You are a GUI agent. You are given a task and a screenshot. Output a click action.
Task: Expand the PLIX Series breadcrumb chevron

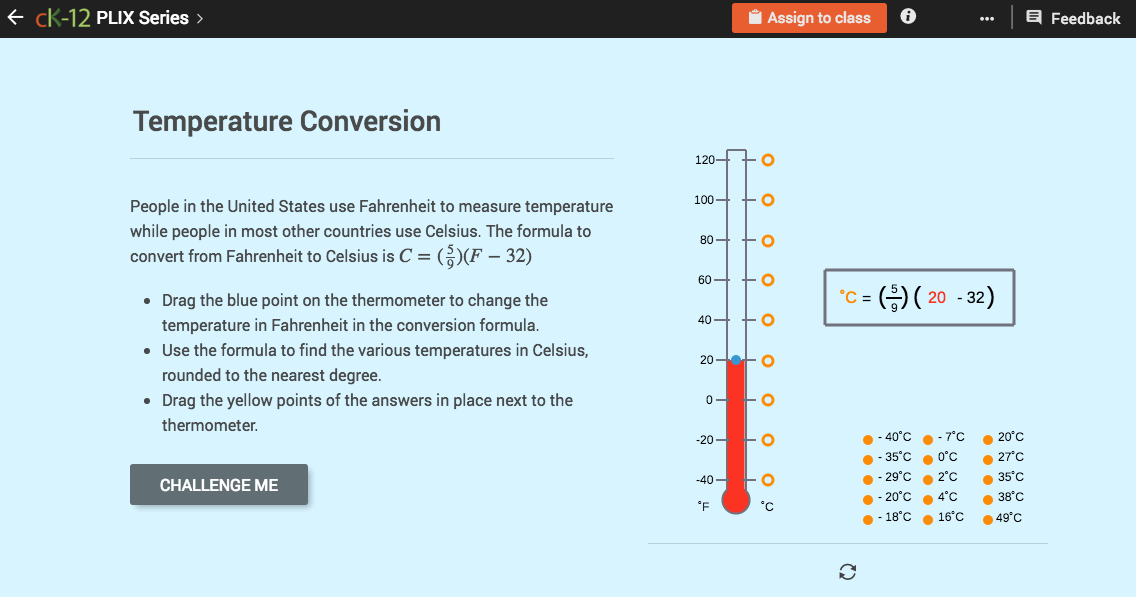pos(197,17)
